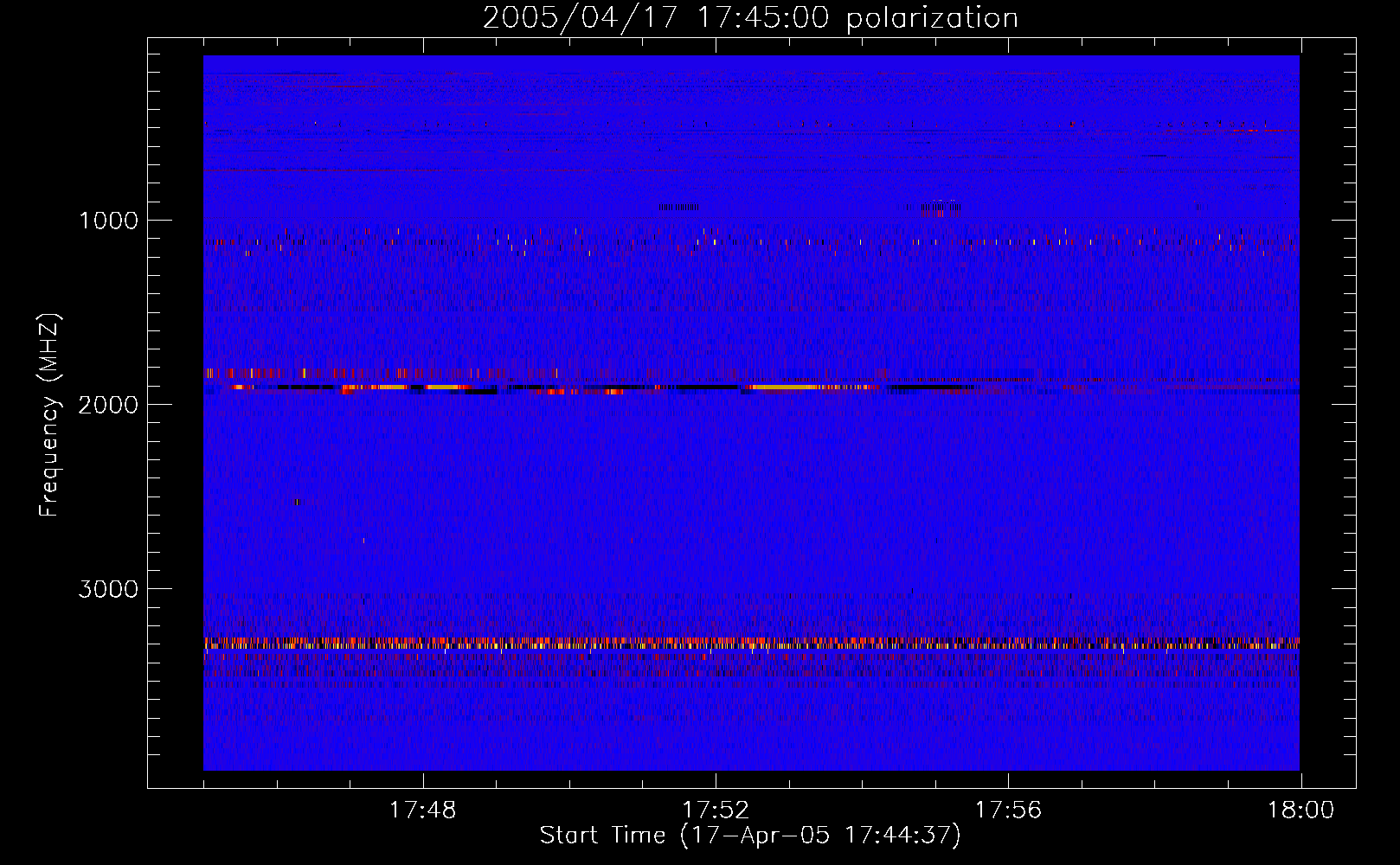Click the 17:52 time tick label
The width and height of the screenshot is (1400, 865).
pyautogui.click(x=715, y=811)
